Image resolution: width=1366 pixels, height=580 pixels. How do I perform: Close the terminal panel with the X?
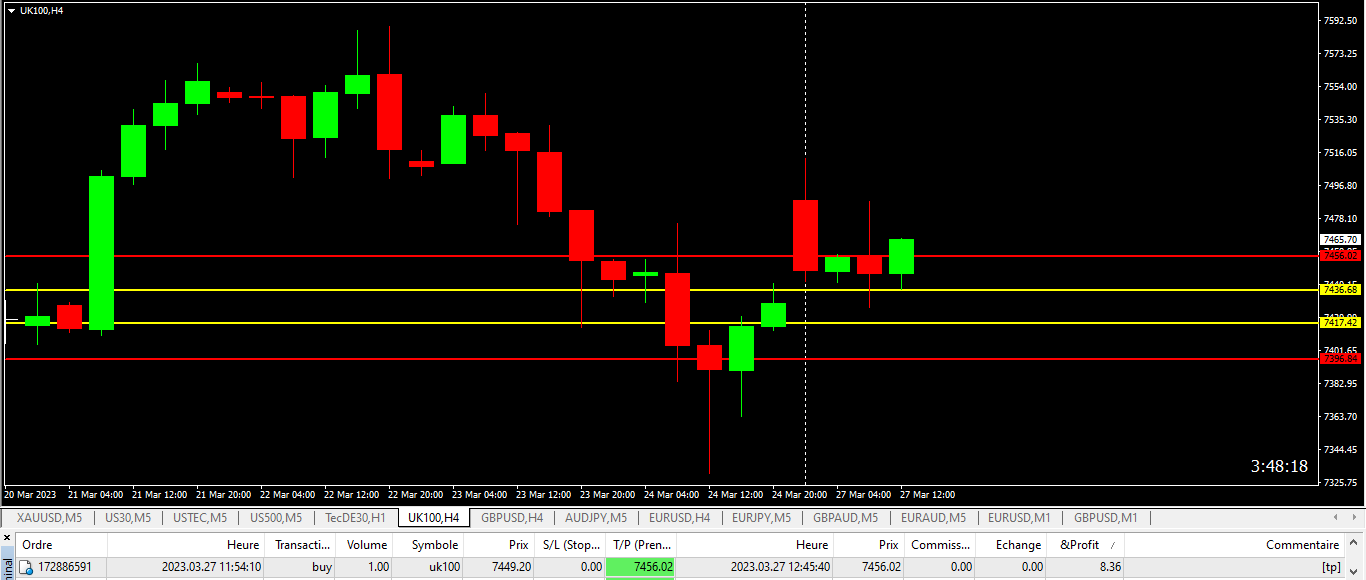coord(5,538)
